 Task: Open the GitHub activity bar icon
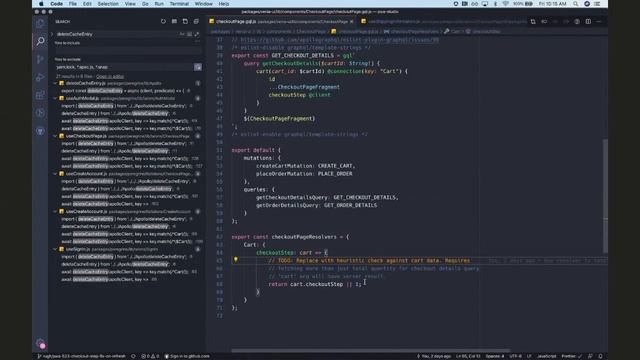[40, 131]
